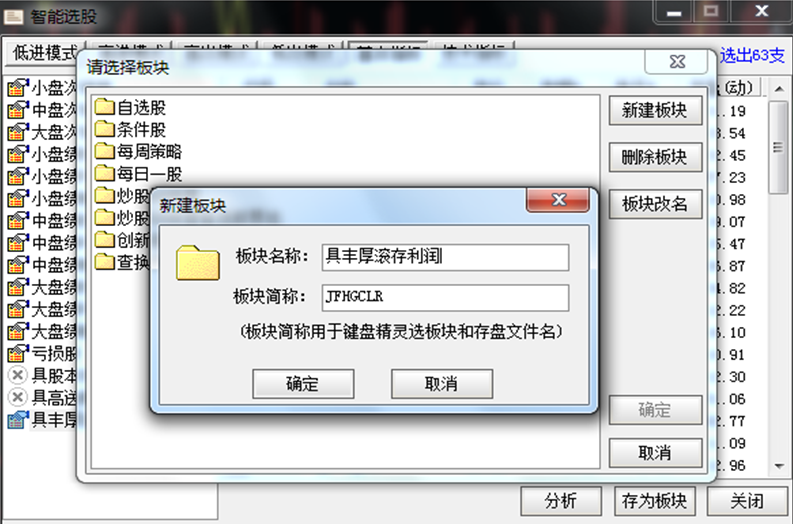The image size is (793, 524).
Task: Close the 新建板块 dialog with red X
Action: point(558,200)
